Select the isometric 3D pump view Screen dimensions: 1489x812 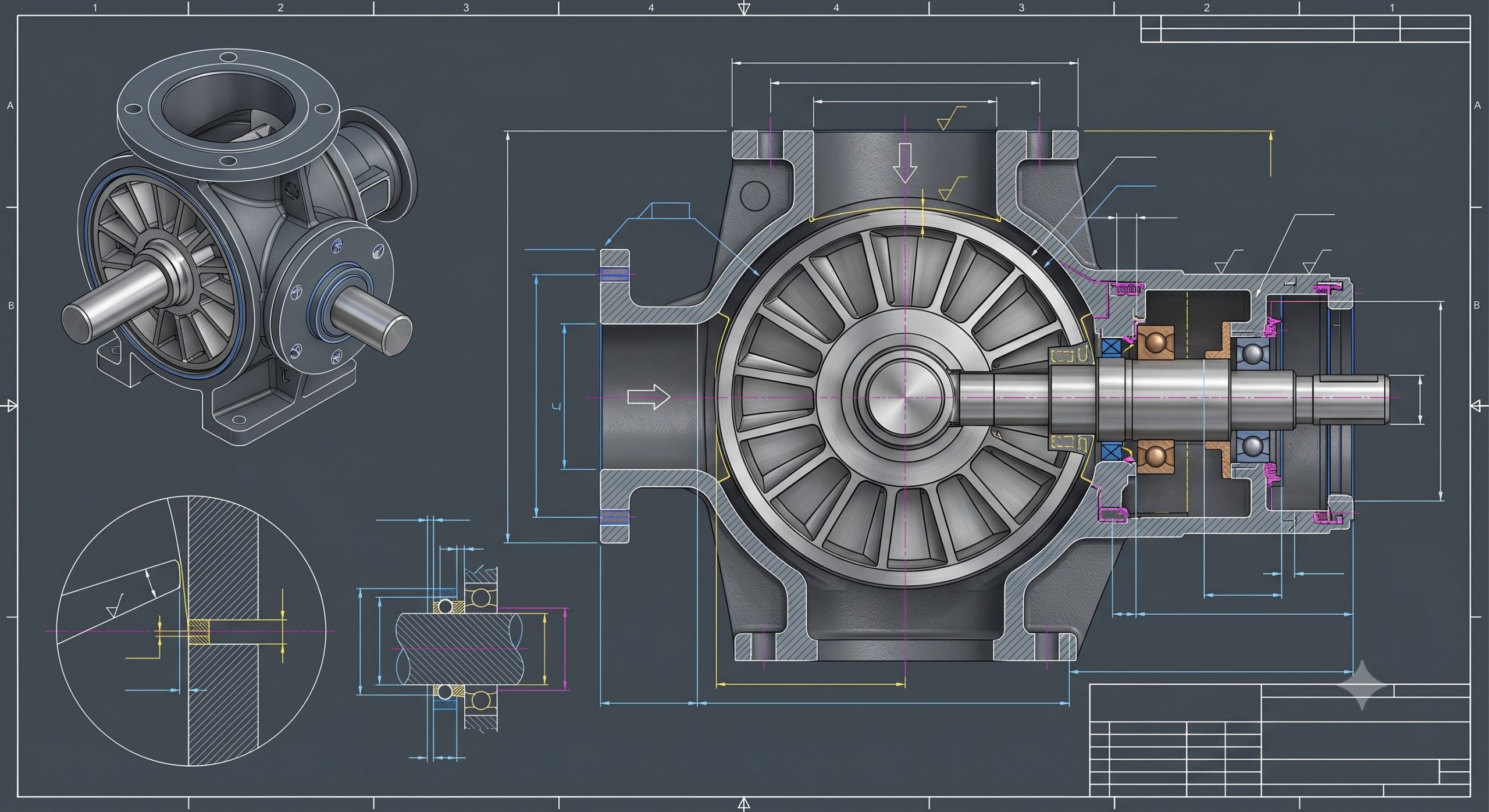pyautogui.click(x=238, y=247)
